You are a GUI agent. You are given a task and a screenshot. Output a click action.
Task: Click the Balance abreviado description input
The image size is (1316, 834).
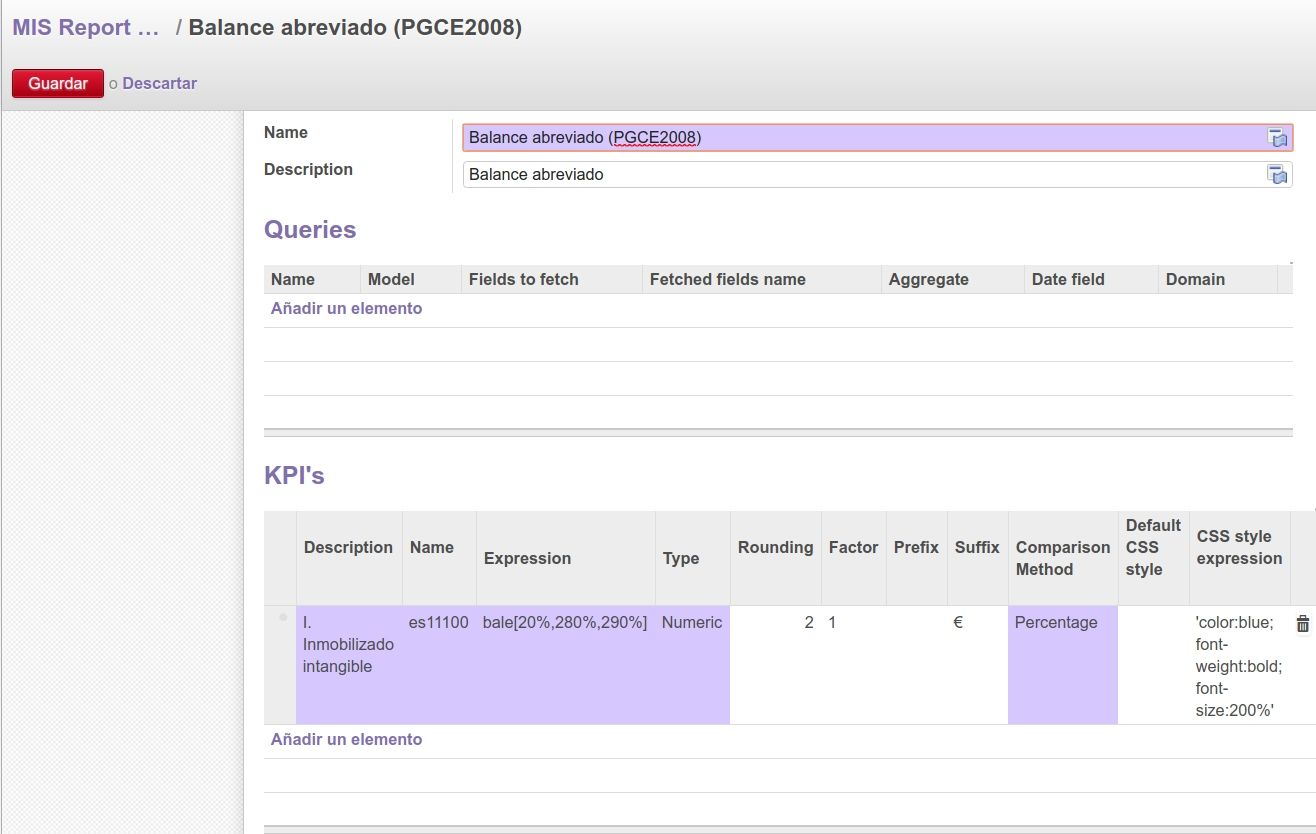pos(860,175)
